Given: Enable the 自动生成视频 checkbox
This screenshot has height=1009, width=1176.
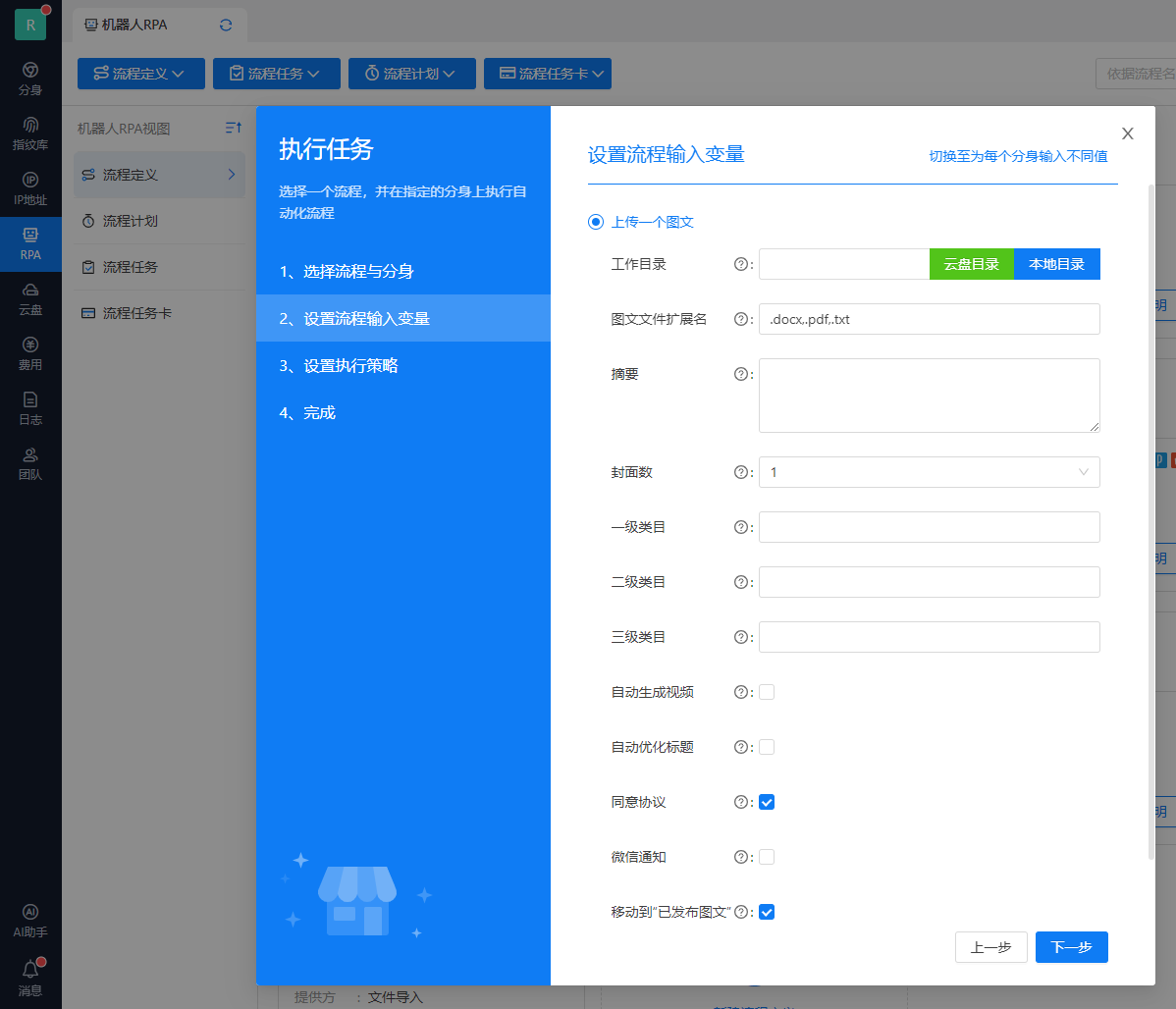Looking at the screenshot, I should pyautogui.click(x=767, y=692).
